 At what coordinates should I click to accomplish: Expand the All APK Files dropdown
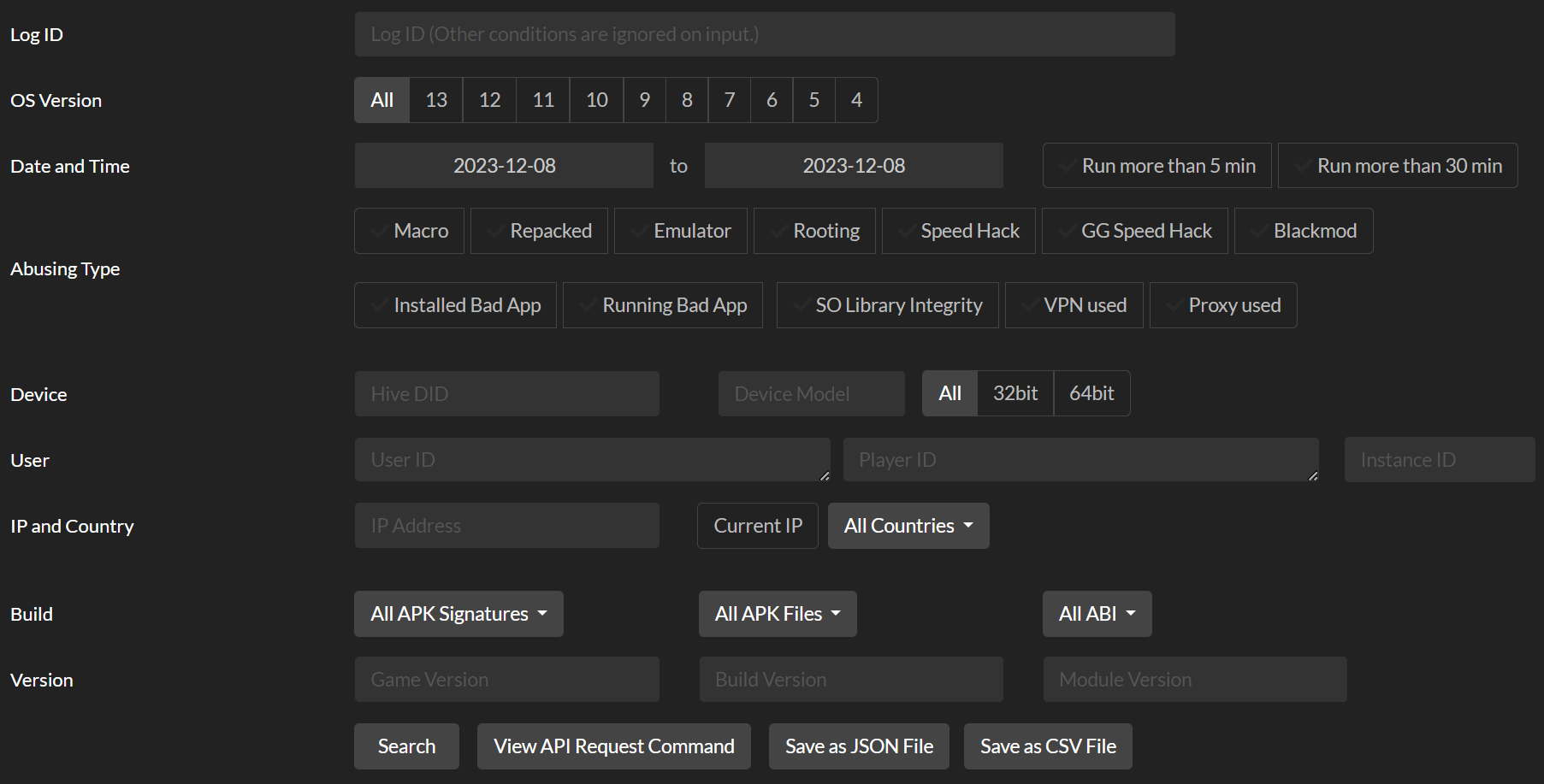[x=778, y=614]
